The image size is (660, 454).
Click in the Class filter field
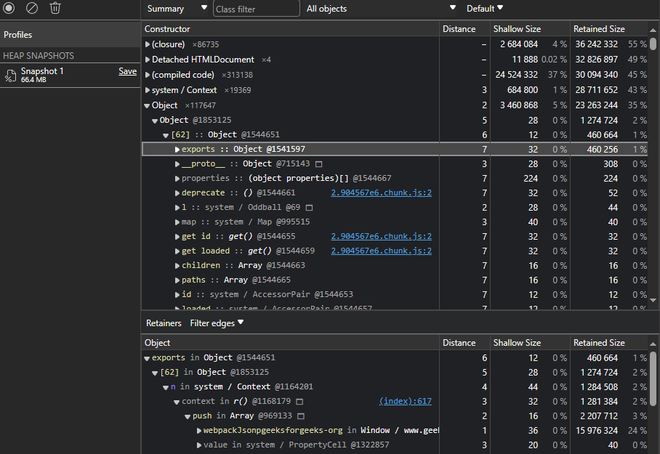click(x=256, y=8)
